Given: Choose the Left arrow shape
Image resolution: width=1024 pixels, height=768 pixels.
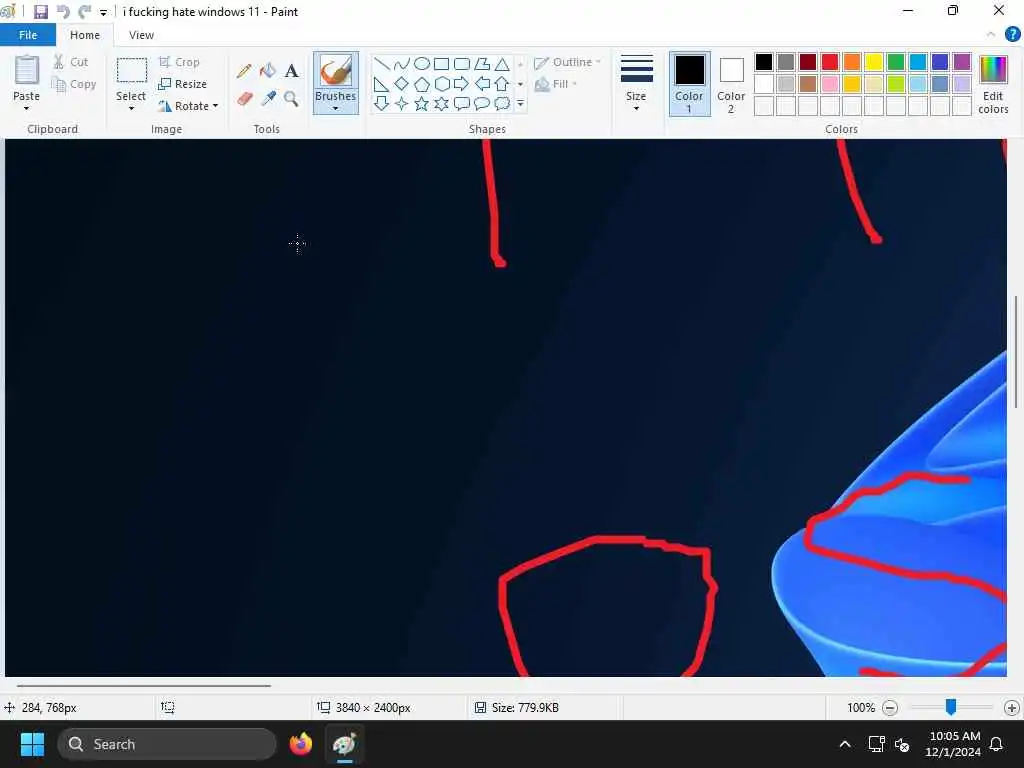Looking at the screenshot, I should [482, 84].
